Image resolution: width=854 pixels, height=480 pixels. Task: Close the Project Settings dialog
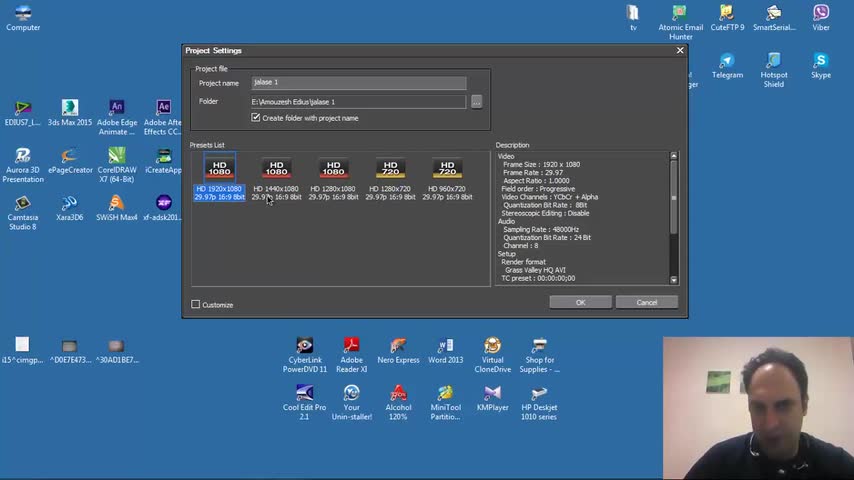point(680,50)
